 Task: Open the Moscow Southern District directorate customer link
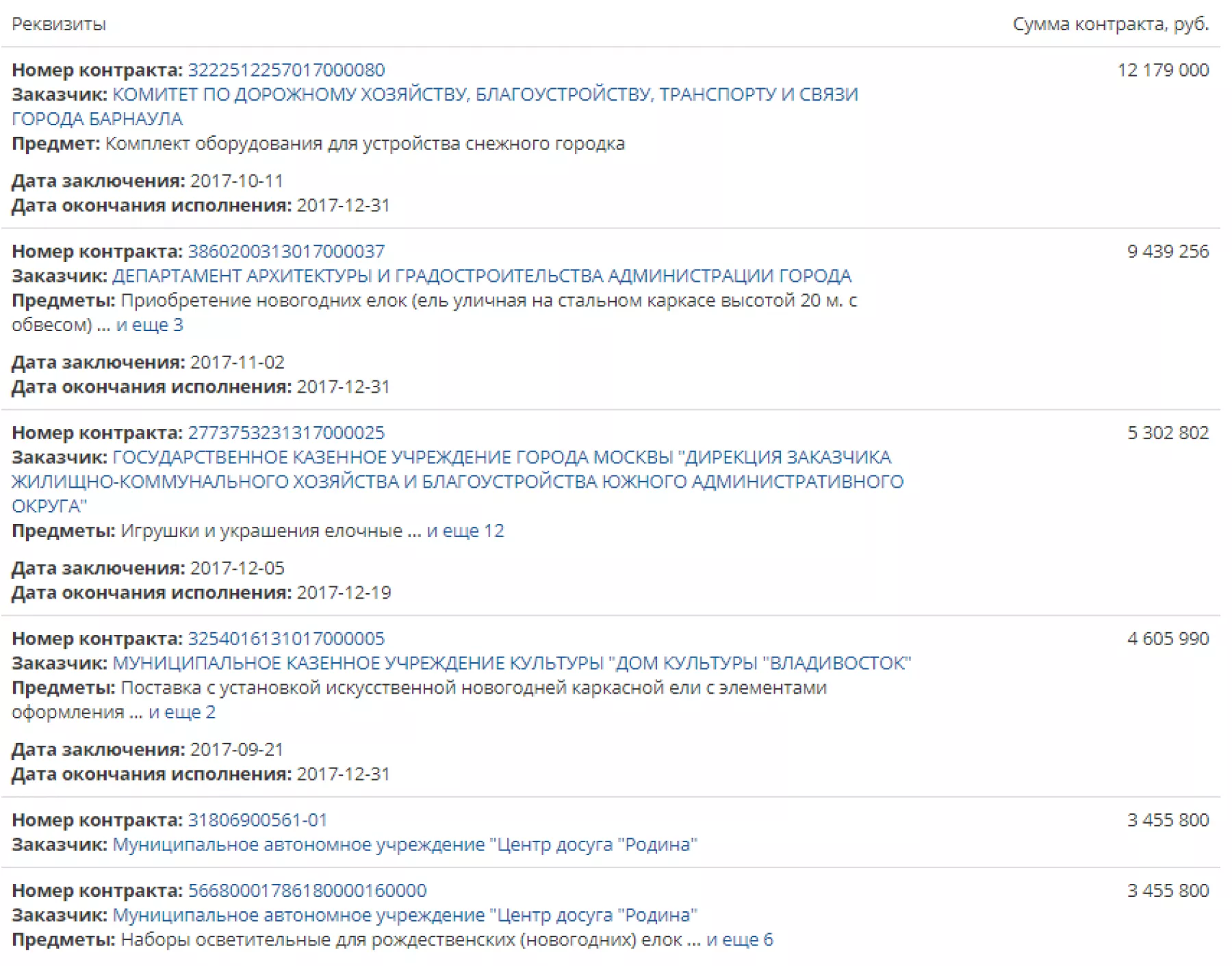tap(457, 482)
